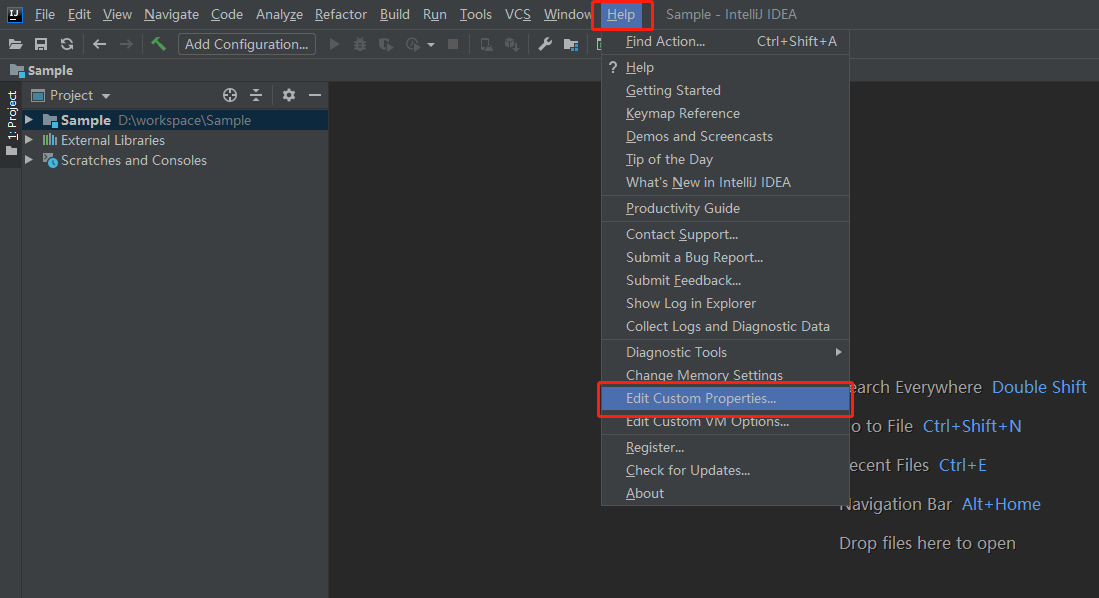Open the Code menu
This screenshot has height=598, width=1099.
(x=227, y=15)
